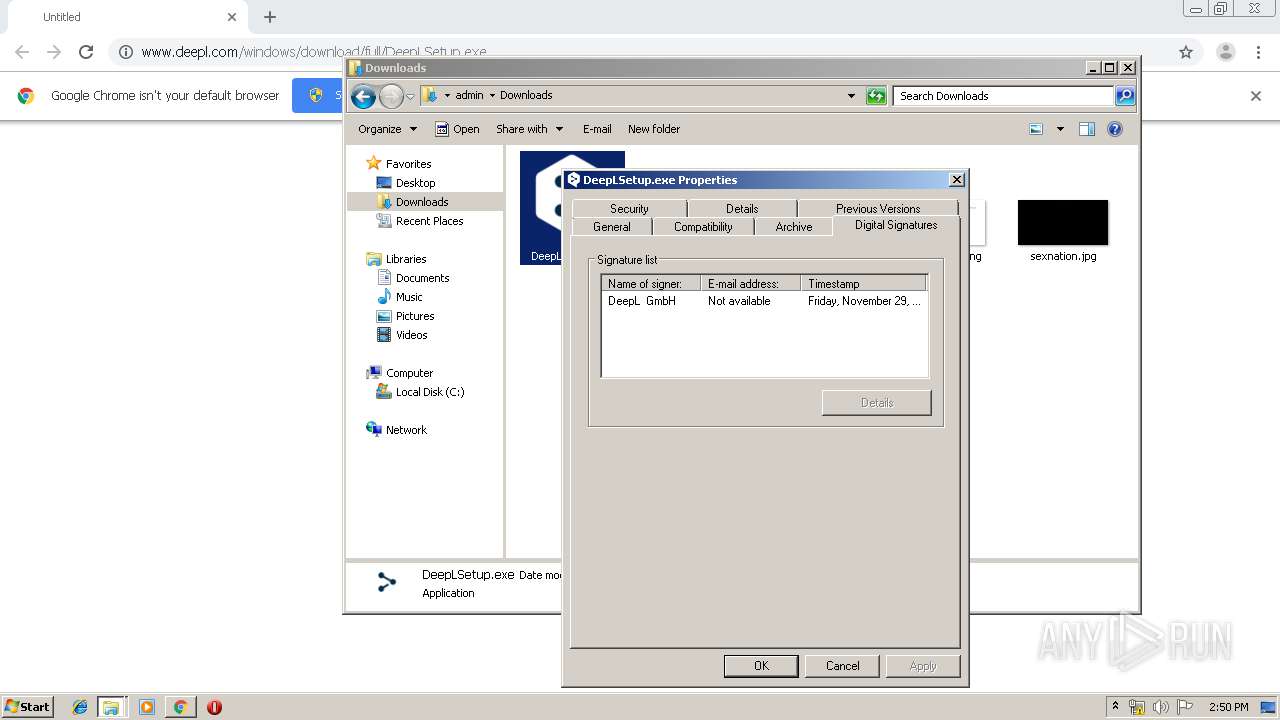
Task: Click the E-mail address column header
Action: pos(750,284)
